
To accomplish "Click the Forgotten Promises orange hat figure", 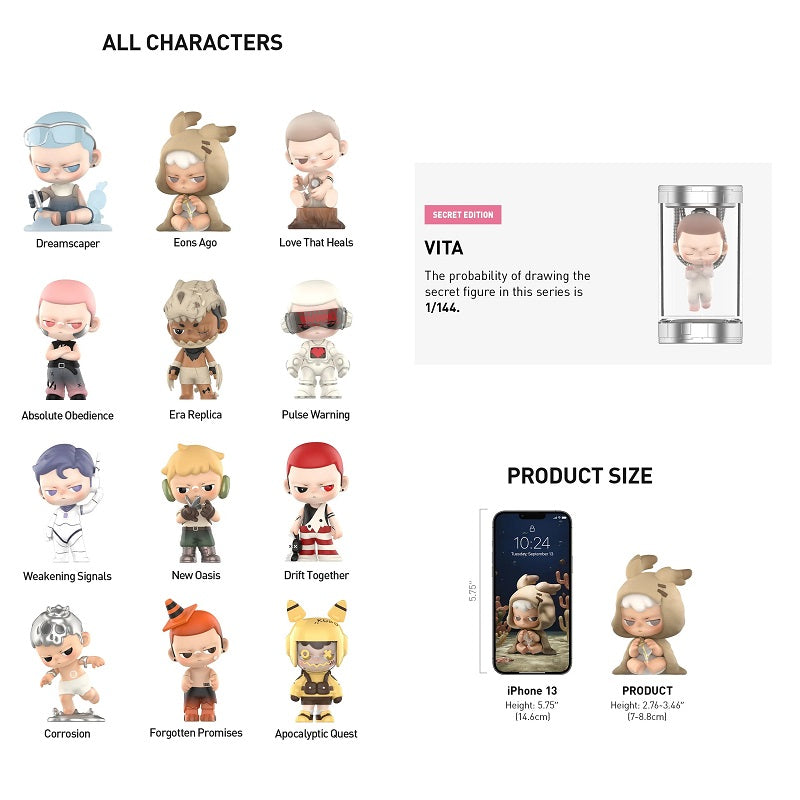I will (196, 660).
